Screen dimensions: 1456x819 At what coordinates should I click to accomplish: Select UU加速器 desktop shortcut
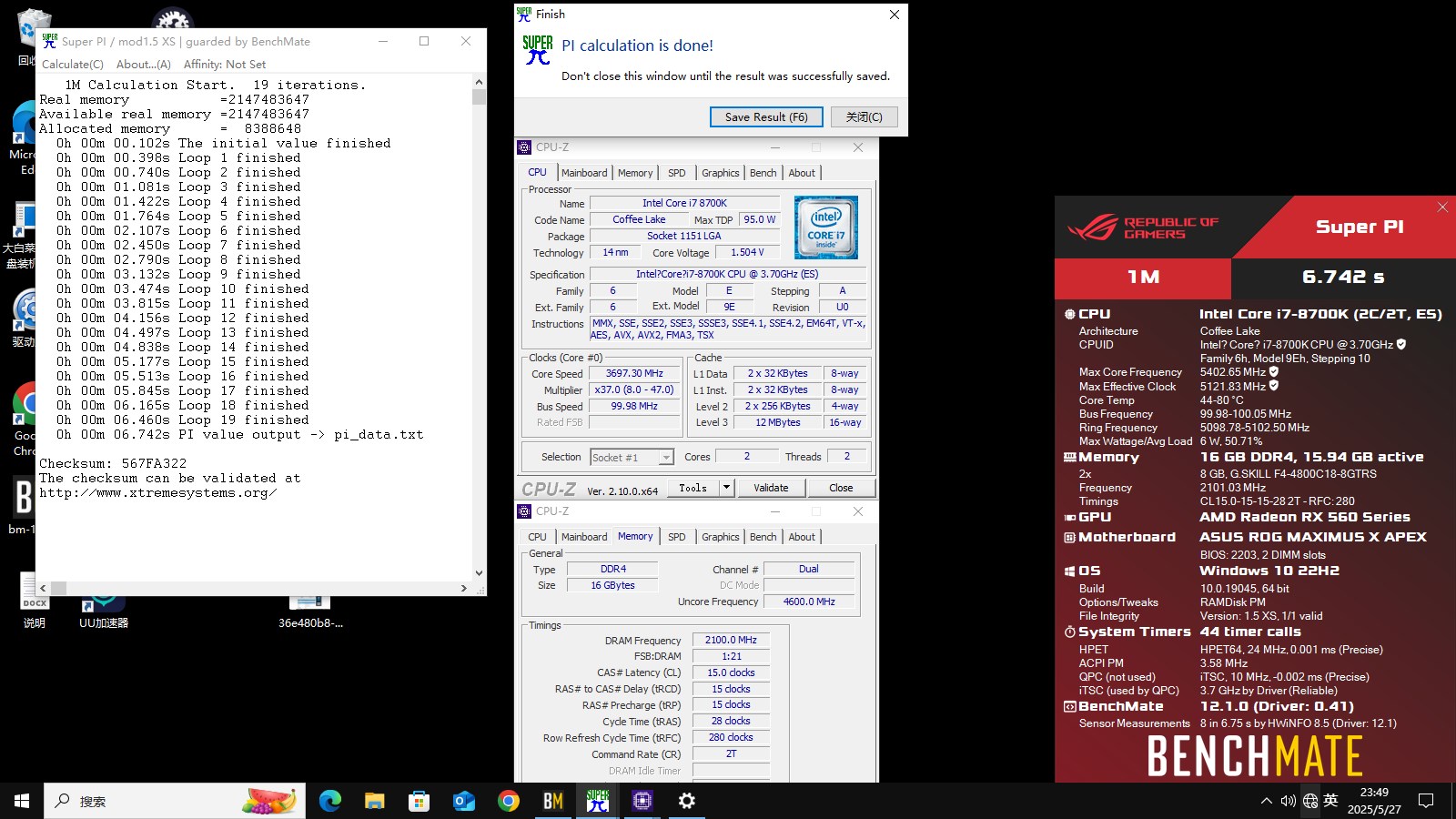[104, 608]
